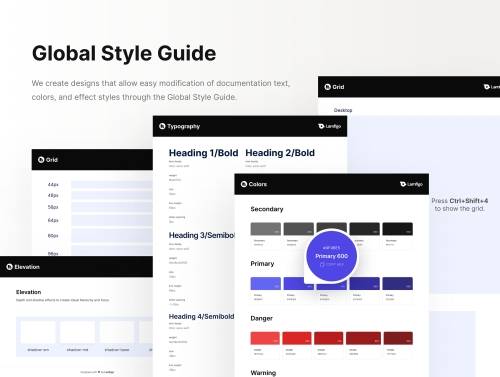Image resolution: width=500 pixels, height=377 pixels.
Task: Select the fourth Danger dark red swatch
Action: coord(363,338)
